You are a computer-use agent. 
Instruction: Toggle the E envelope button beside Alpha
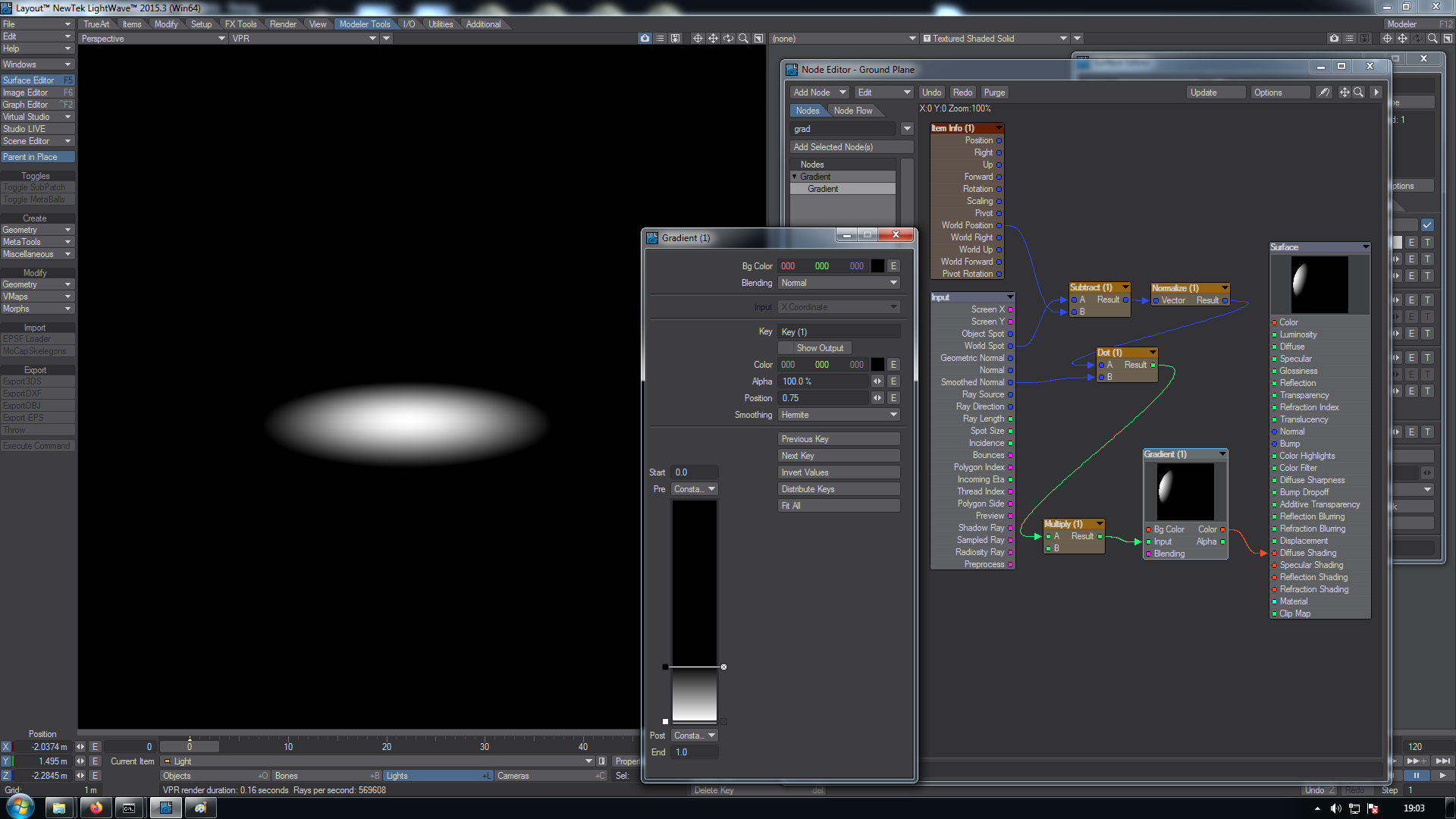(893, 381)
